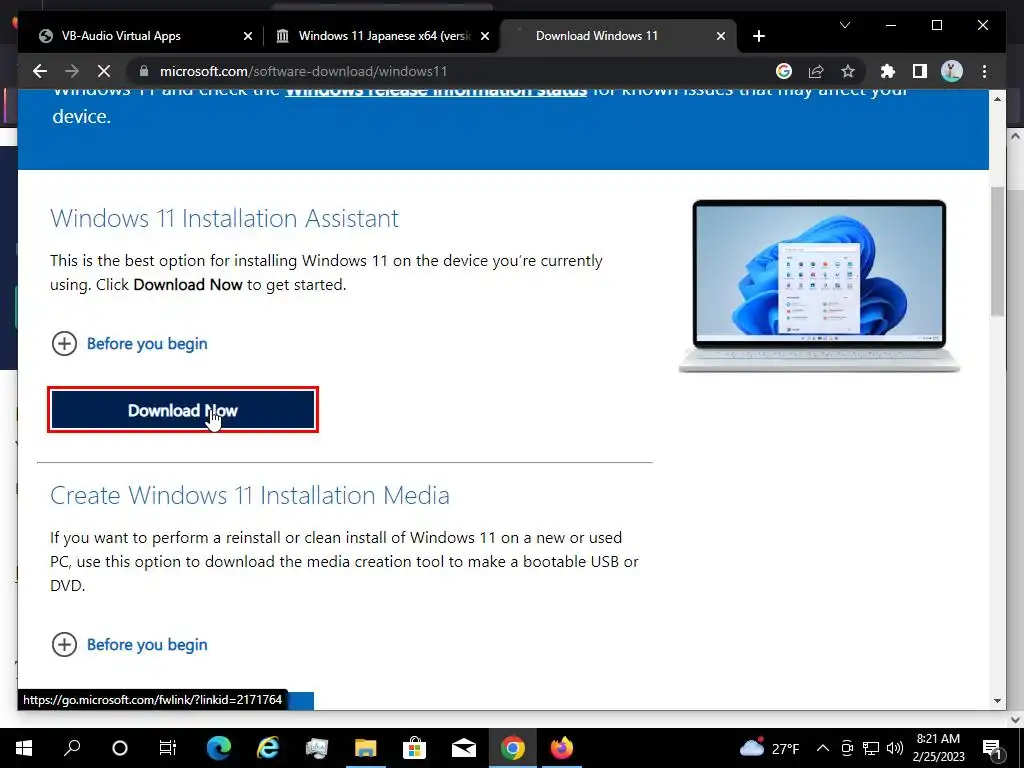
Task: Click the Create Windows 11 Installation Media heading
Action: click(x=249, y=495)
